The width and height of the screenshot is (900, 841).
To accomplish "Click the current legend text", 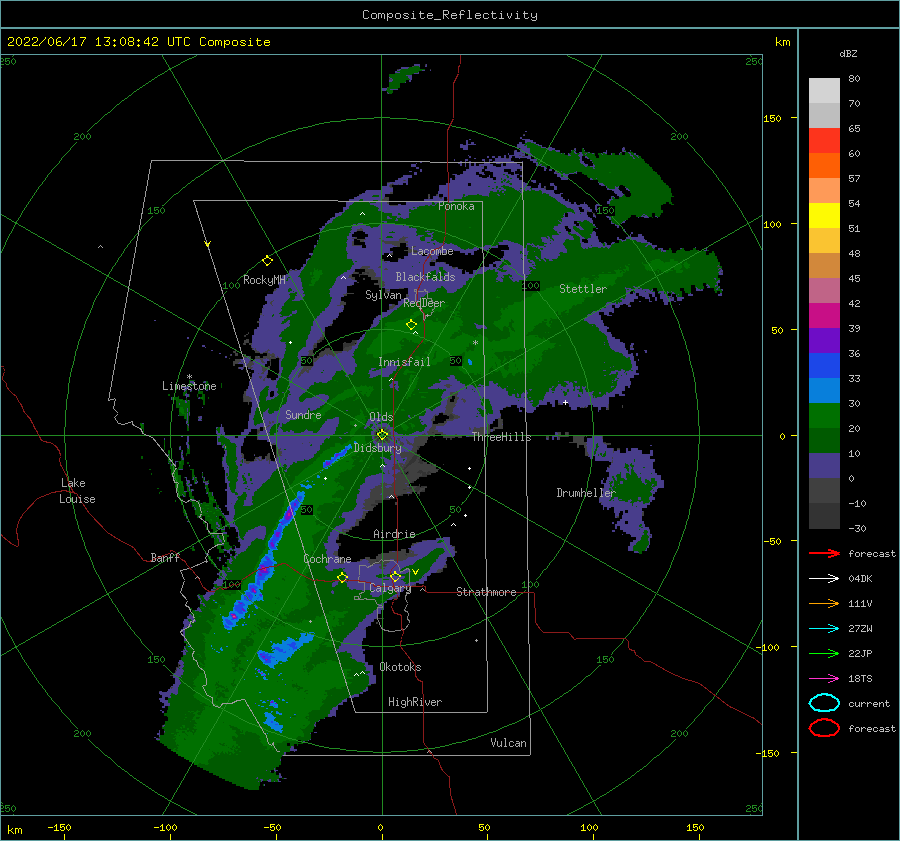I will tap(869, 703).
